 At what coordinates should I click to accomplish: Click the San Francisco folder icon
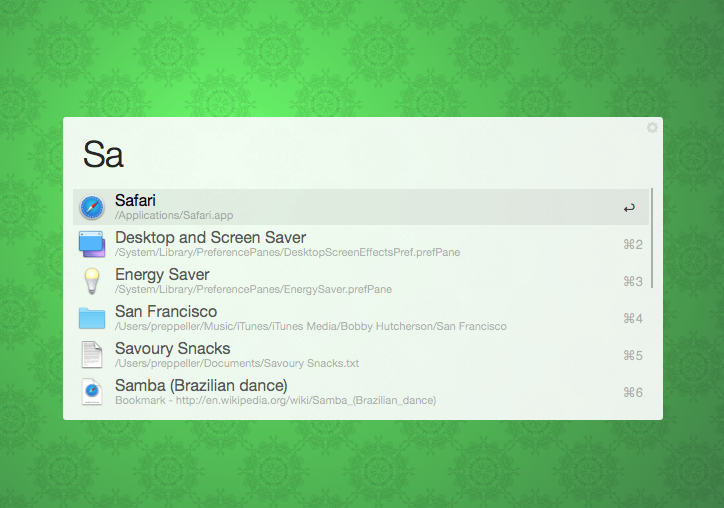coord(92,318)
